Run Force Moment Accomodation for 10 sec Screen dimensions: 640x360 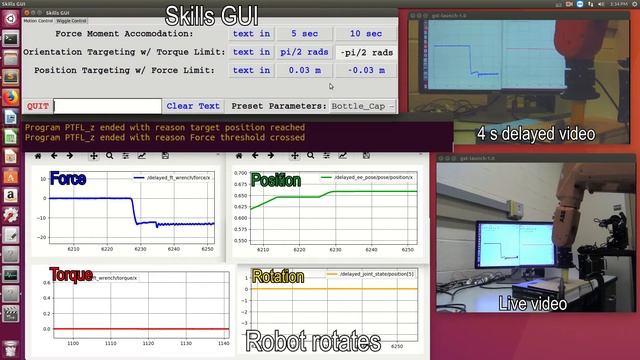[366, 34]
